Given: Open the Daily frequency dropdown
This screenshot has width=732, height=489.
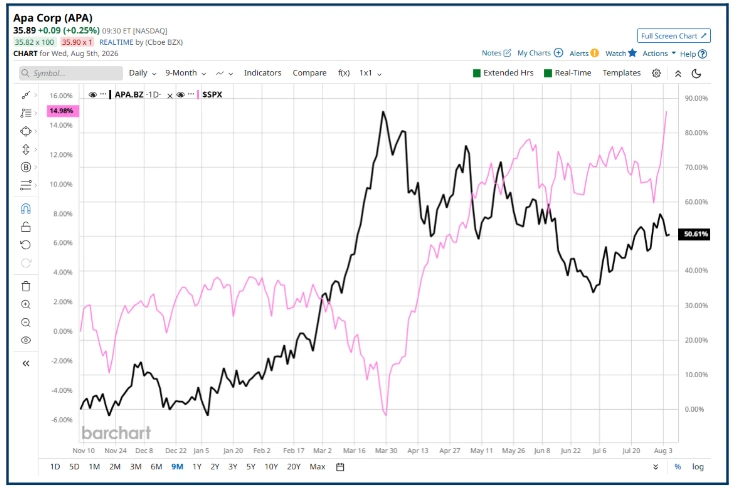Looking at the screenshot, I should pyautogui.click(x=142, y=73).
